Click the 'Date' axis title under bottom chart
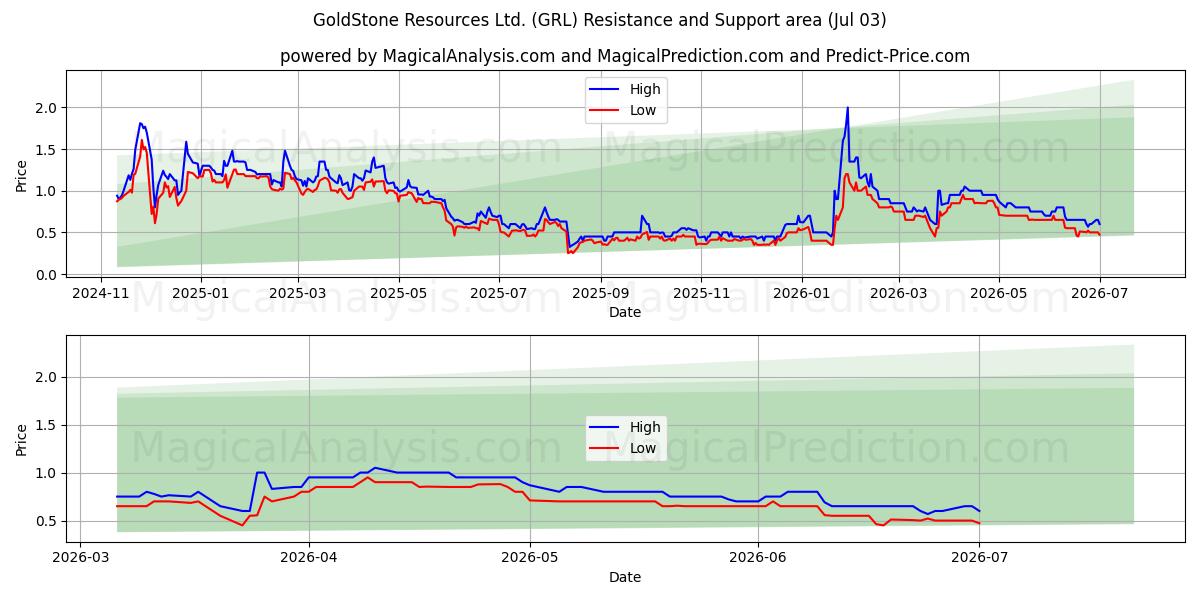1200x600 pixels. [x=625, y=577]
